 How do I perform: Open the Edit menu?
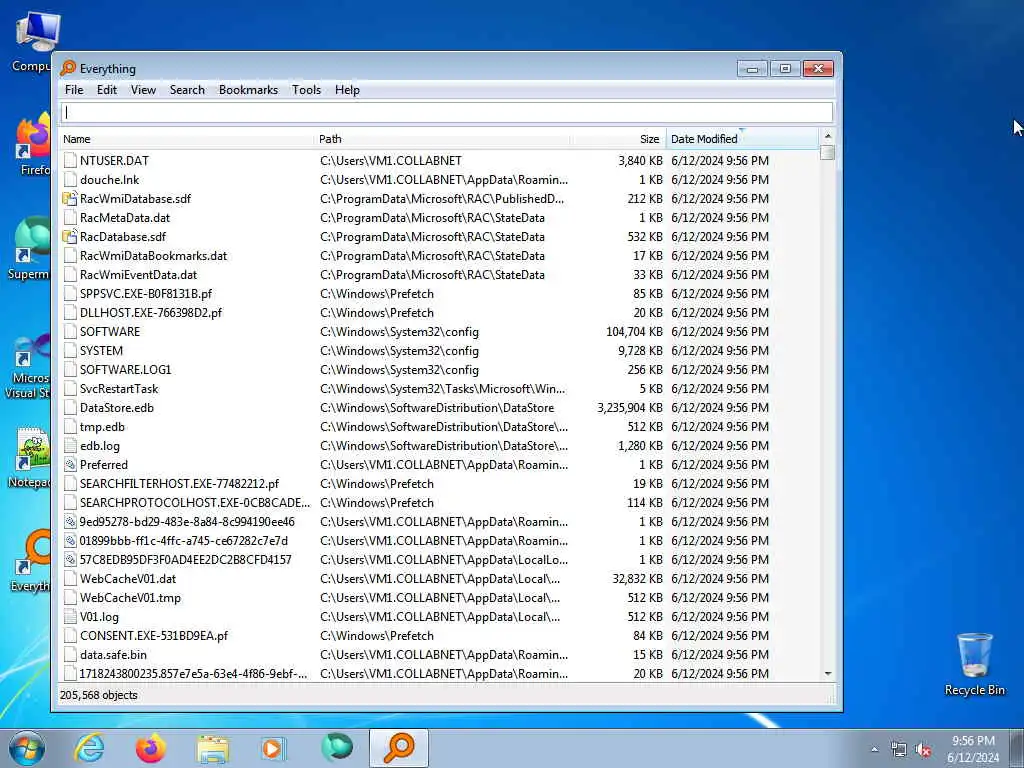click(106, 90)
